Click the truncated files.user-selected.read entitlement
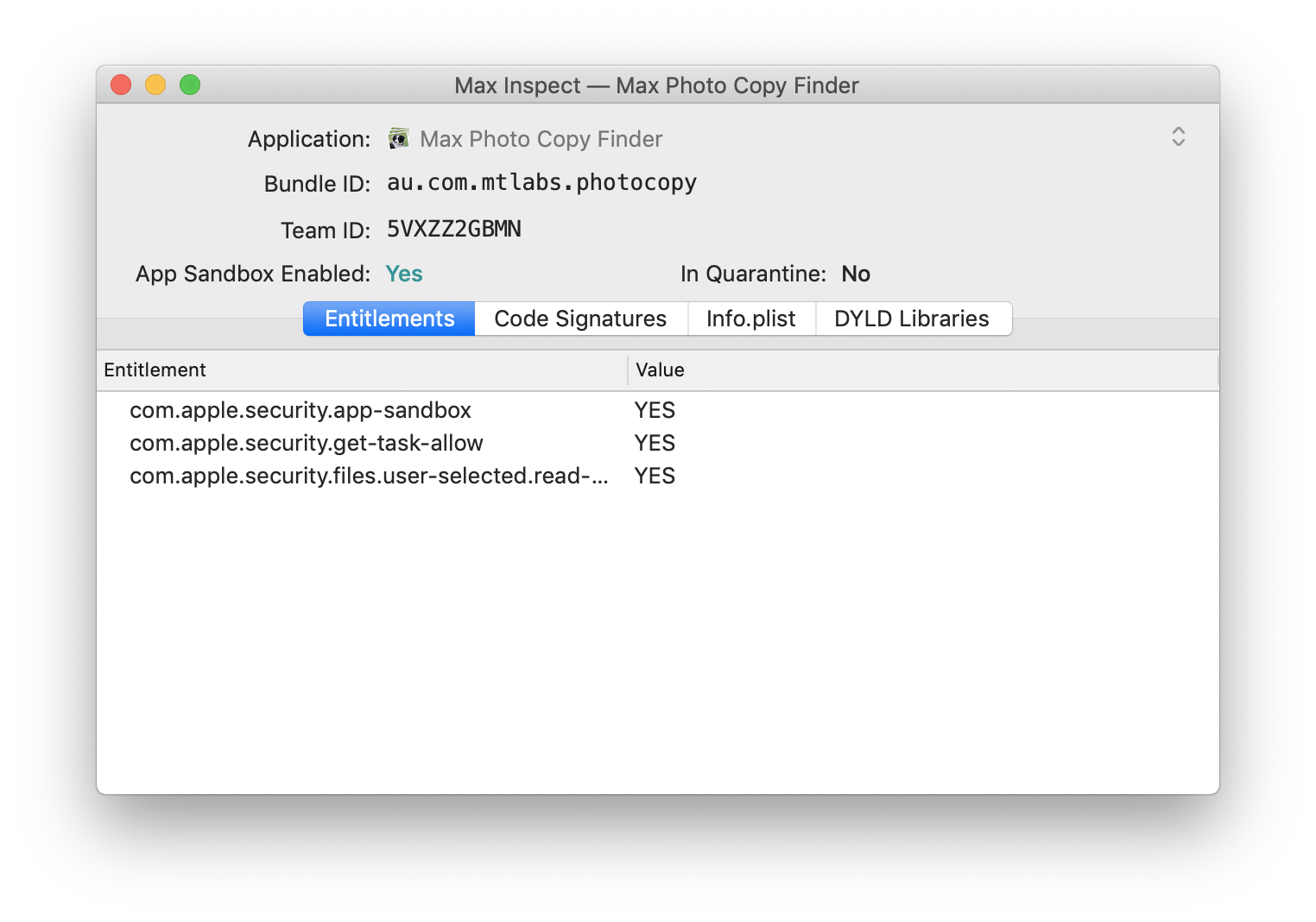 point(369,476)
